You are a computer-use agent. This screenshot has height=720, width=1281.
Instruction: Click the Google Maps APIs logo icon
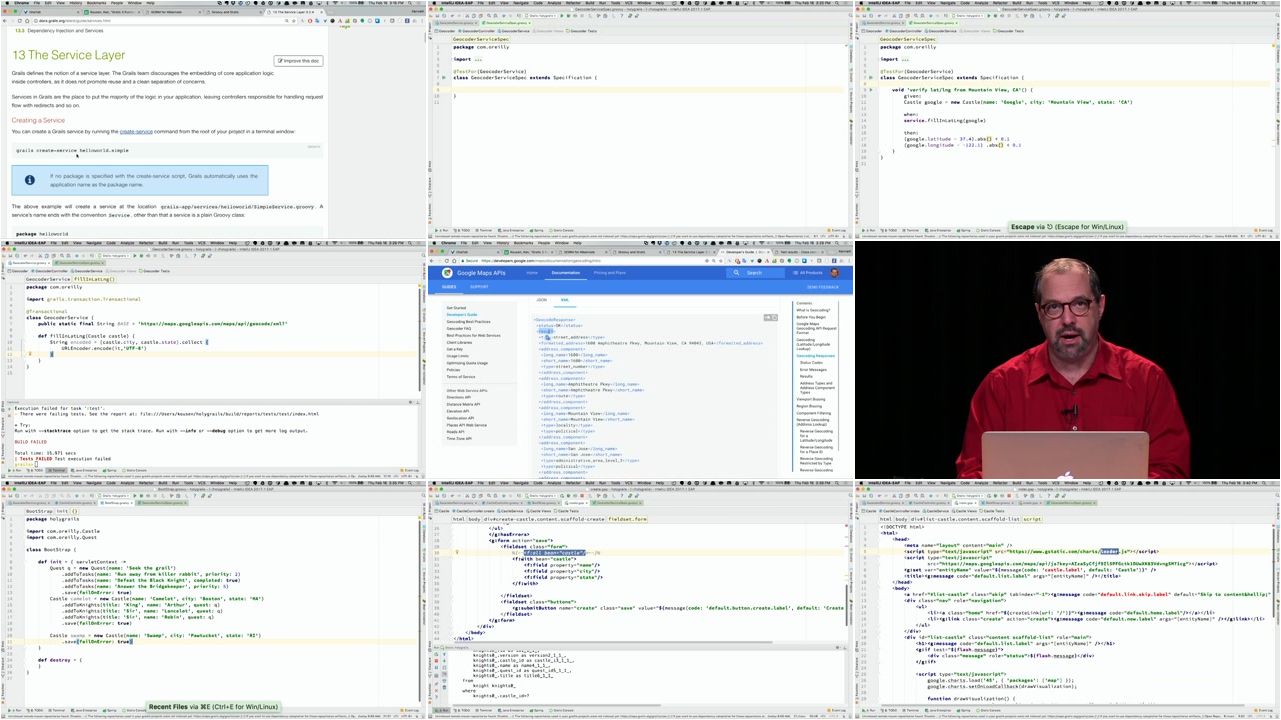[x=448, y=273]
